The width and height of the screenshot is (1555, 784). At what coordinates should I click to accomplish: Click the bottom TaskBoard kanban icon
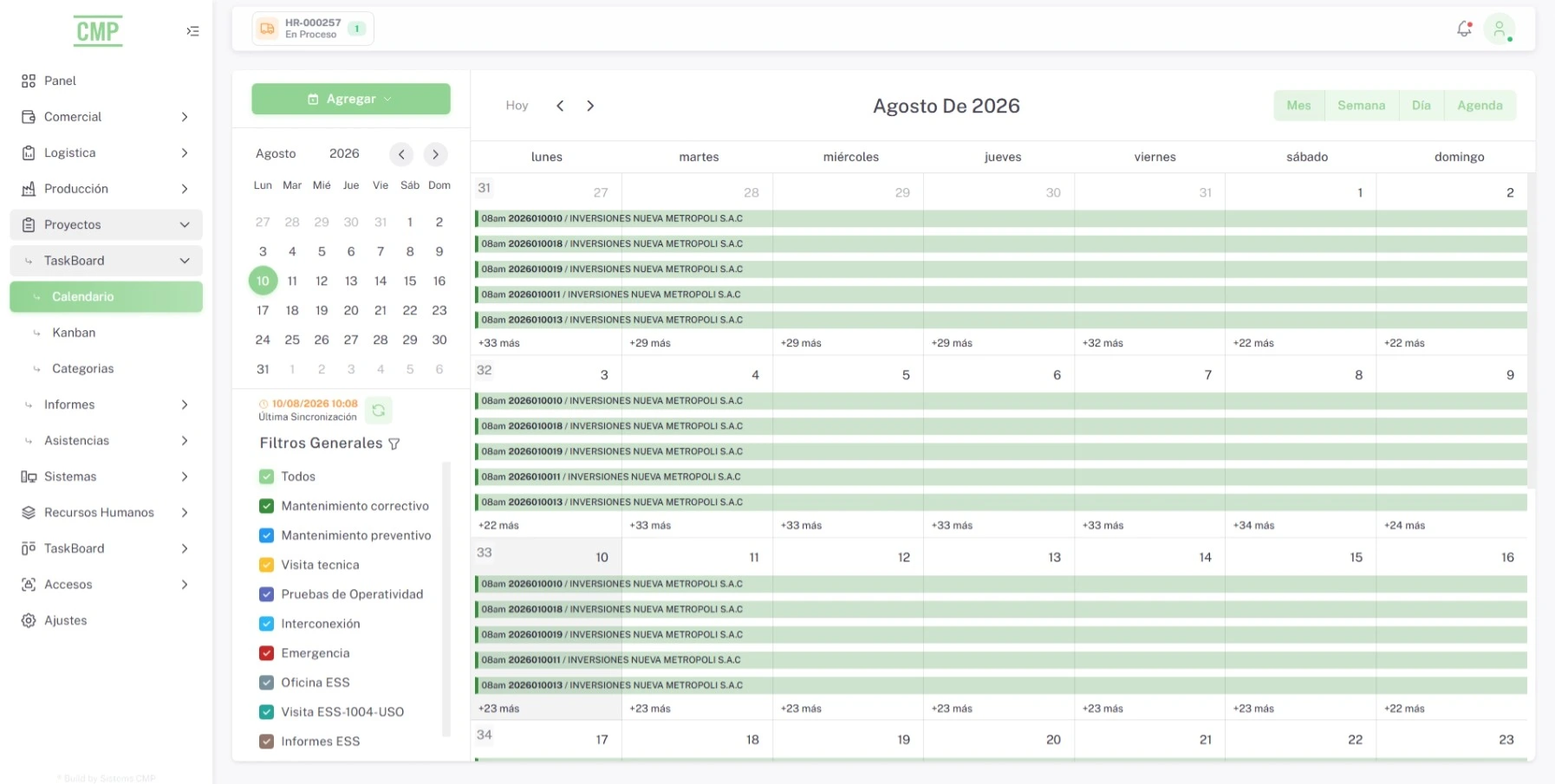point(29,548)
